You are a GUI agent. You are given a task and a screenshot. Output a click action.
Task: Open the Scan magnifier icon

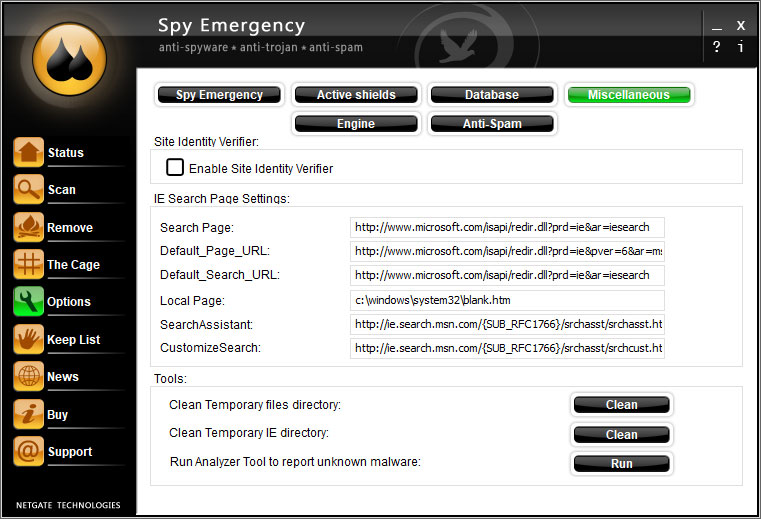[x=28, y=189]
